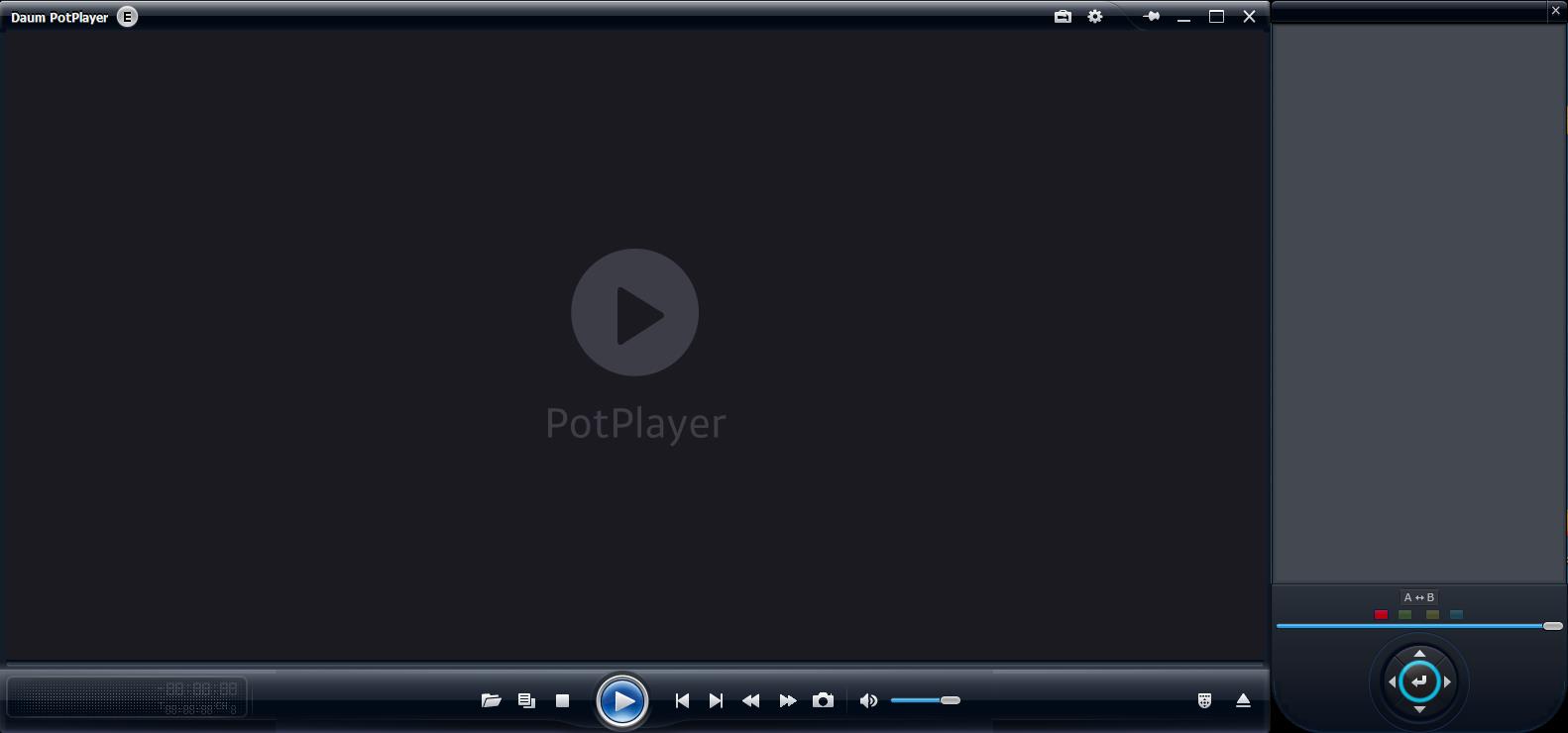Click the eject icon at bottom right
This screenshot has height=733, width=1568.
1243,700
